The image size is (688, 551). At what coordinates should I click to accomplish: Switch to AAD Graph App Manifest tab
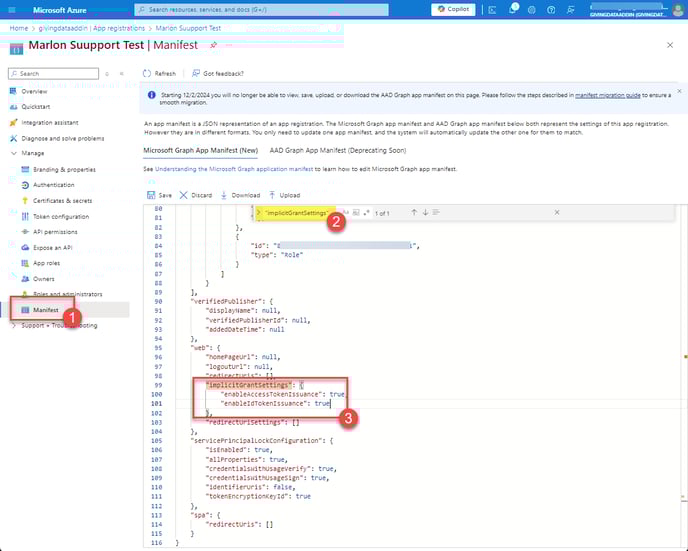click(x=338, y=150)
